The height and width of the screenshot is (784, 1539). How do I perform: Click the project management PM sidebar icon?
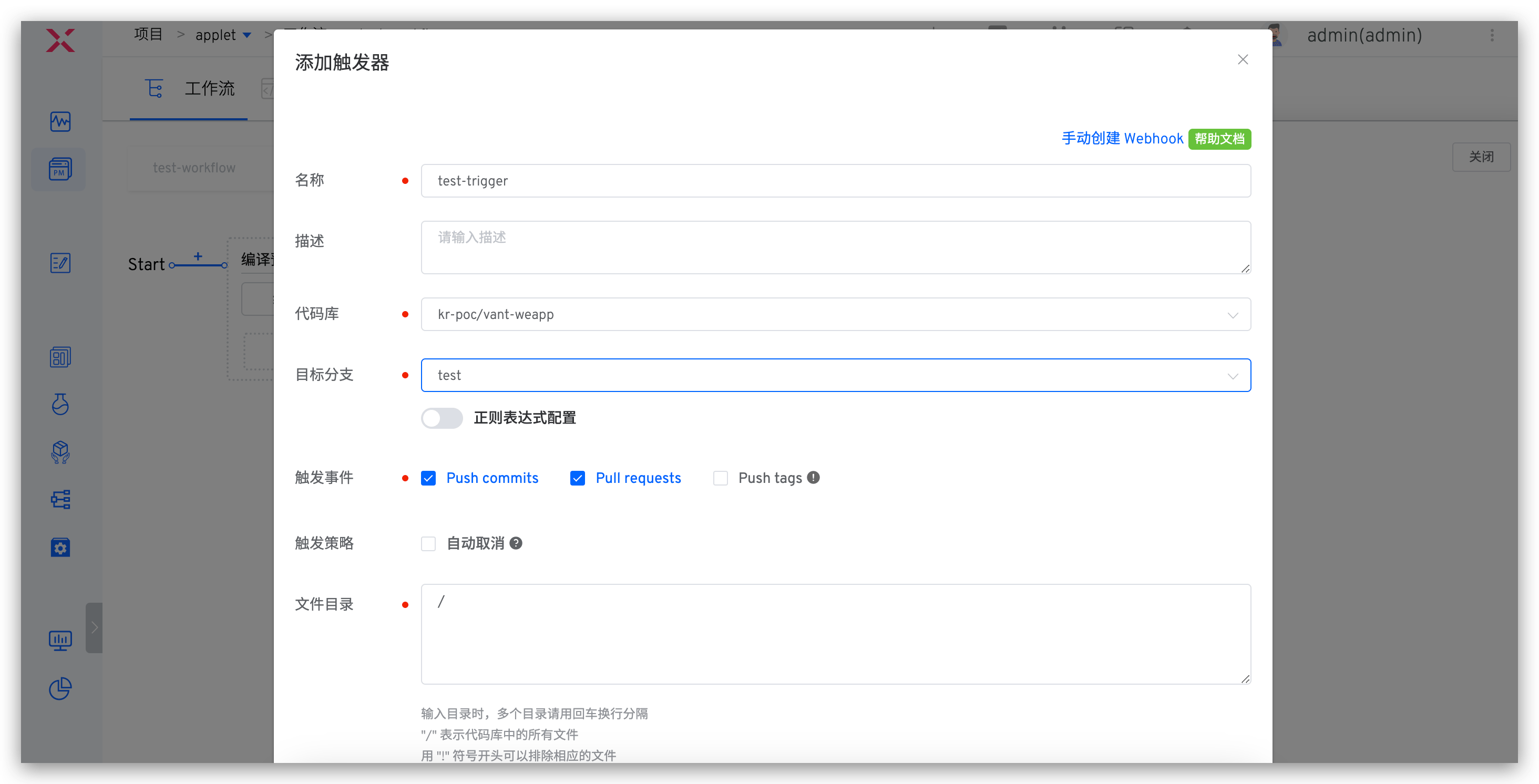click(x=60, y=169)
